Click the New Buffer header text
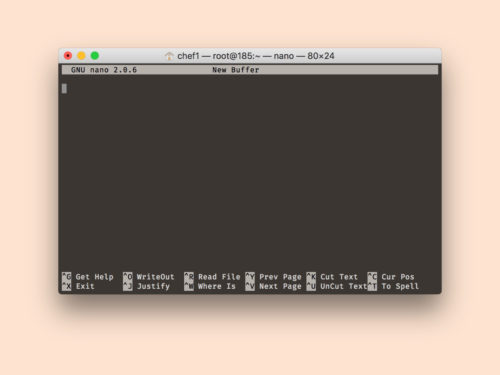 [x=236, y=70]
